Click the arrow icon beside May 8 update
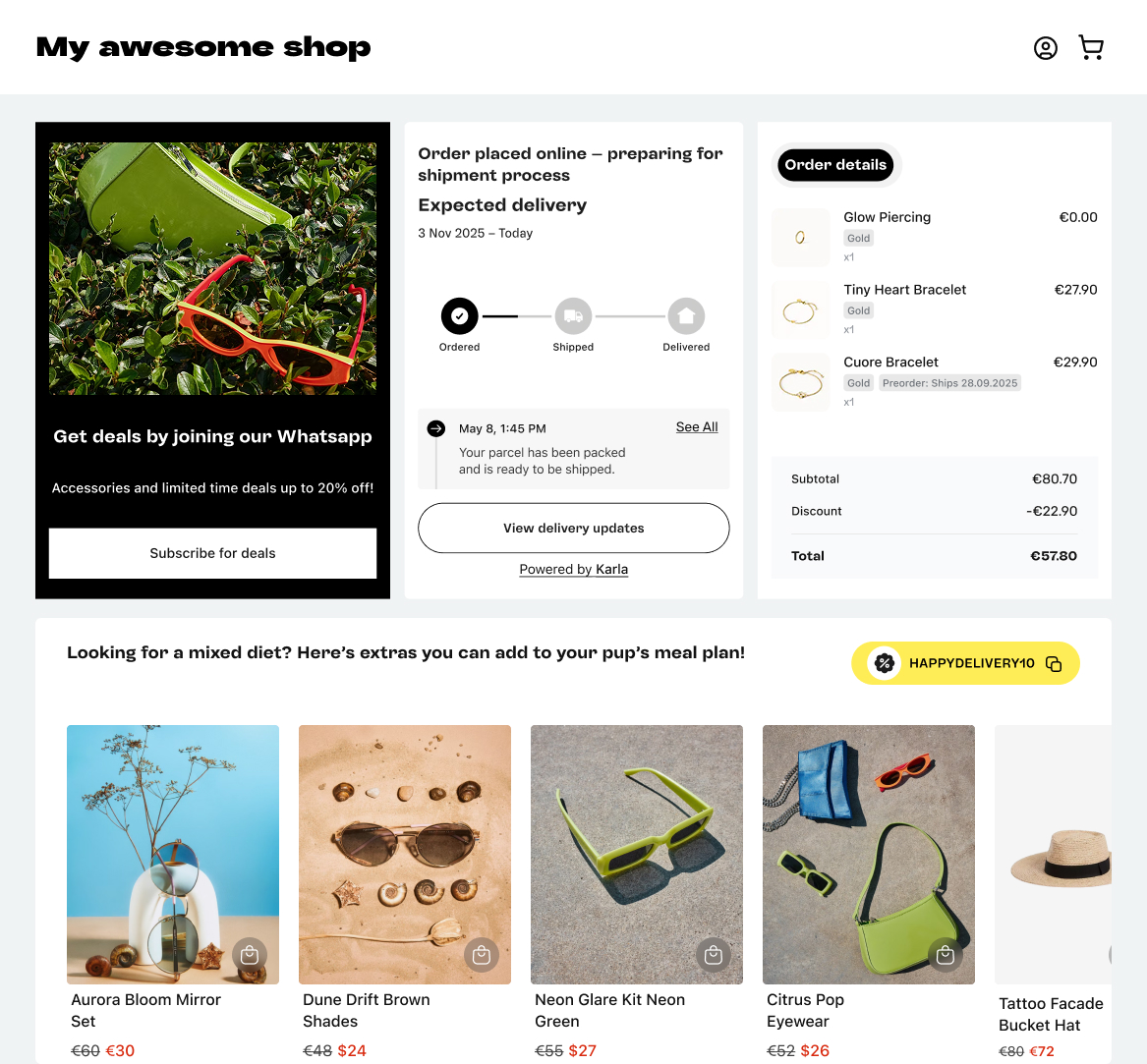Screen dimensions: 1147x1064 click(x=436, y=428)
